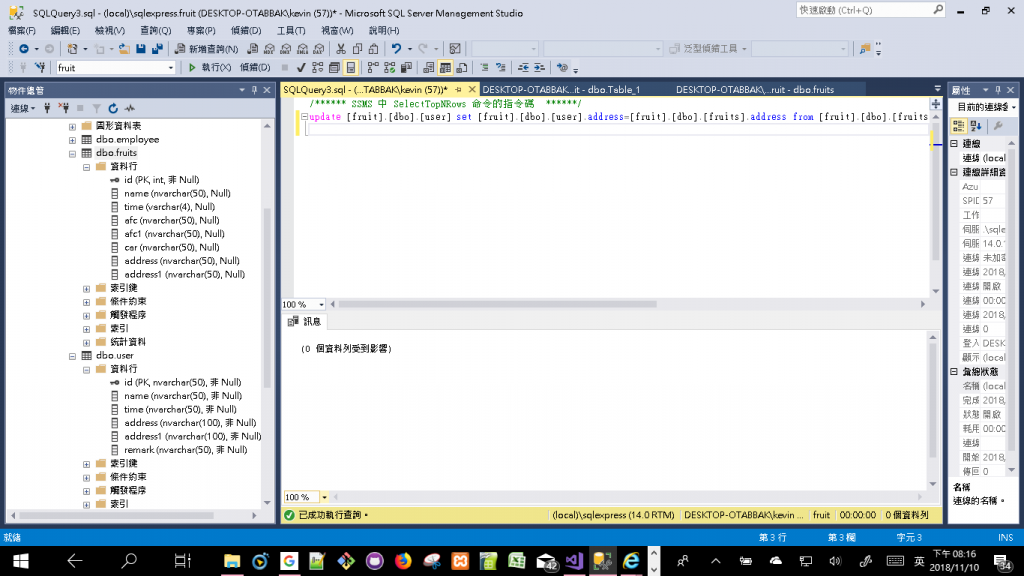Collapse the dbo.fruits table node

tap(72, 153)
